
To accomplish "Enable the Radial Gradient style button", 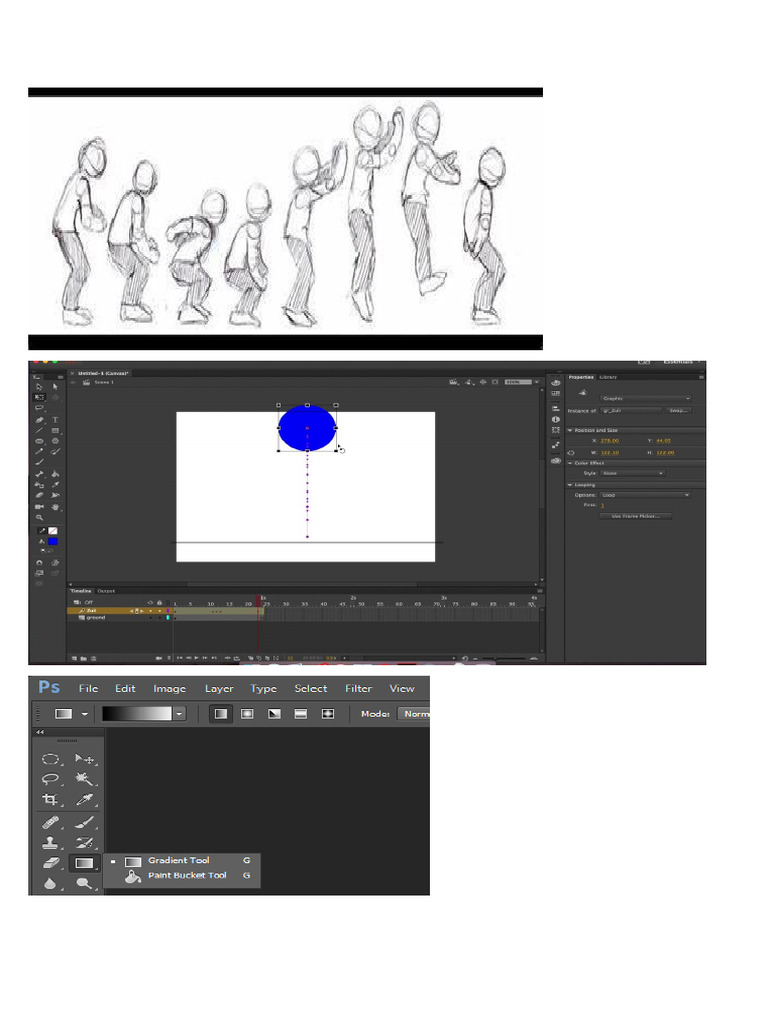I will [x=247, y=714].
